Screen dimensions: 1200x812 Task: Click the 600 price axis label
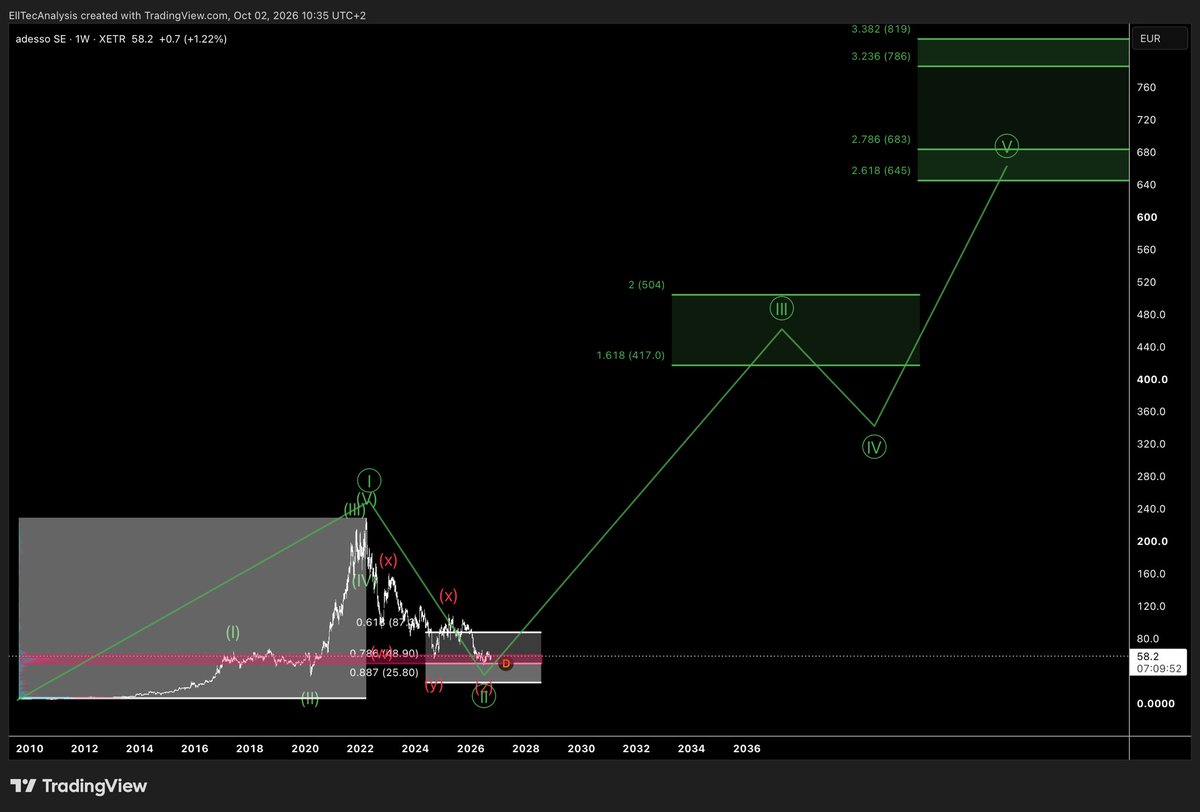click(1146, 217)
